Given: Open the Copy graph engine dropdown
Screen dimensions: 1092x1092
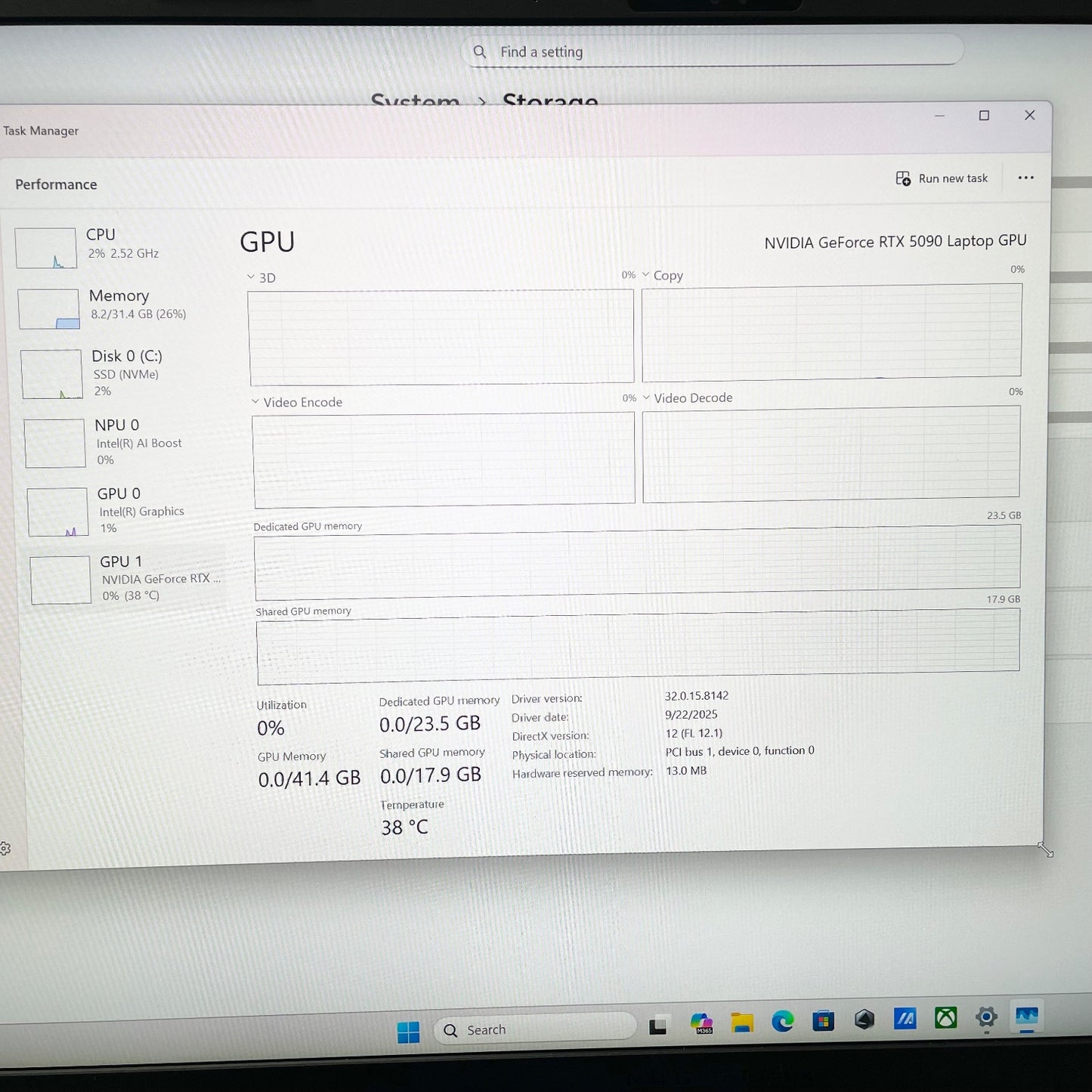Looking at the screenshot, I should 662,275.
